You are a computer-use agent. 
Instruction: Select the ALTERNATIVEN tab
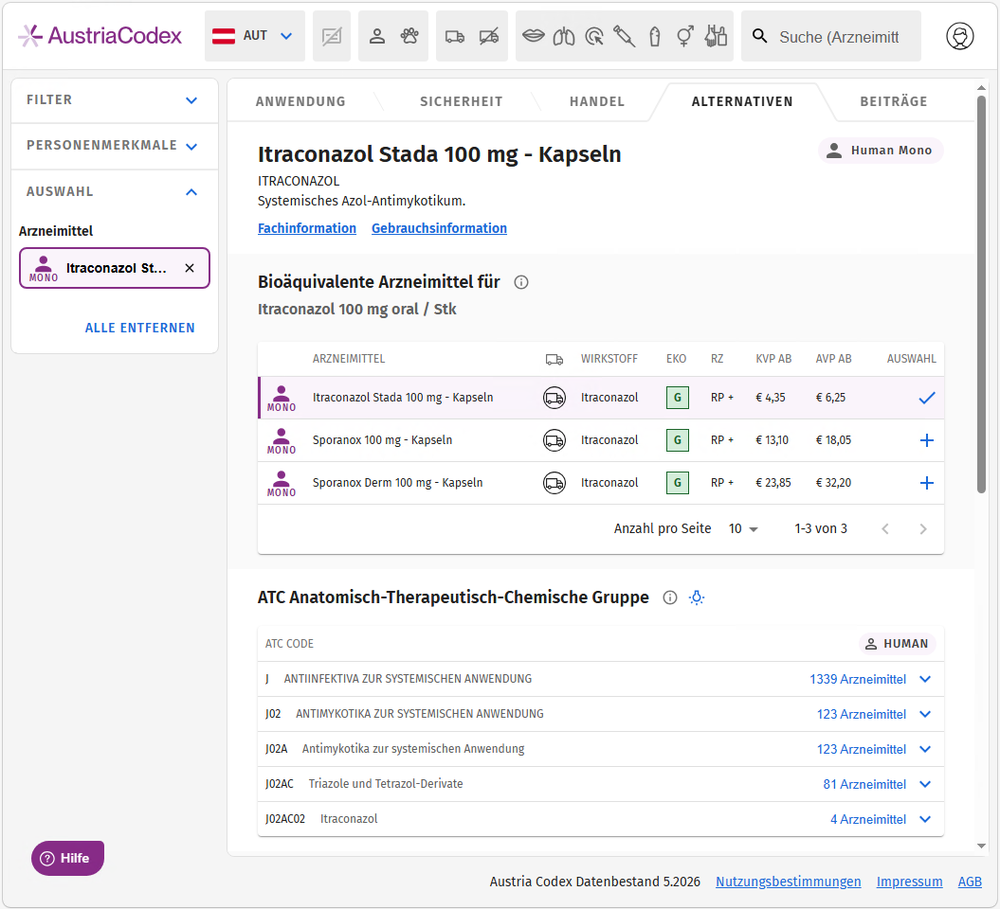742,101
